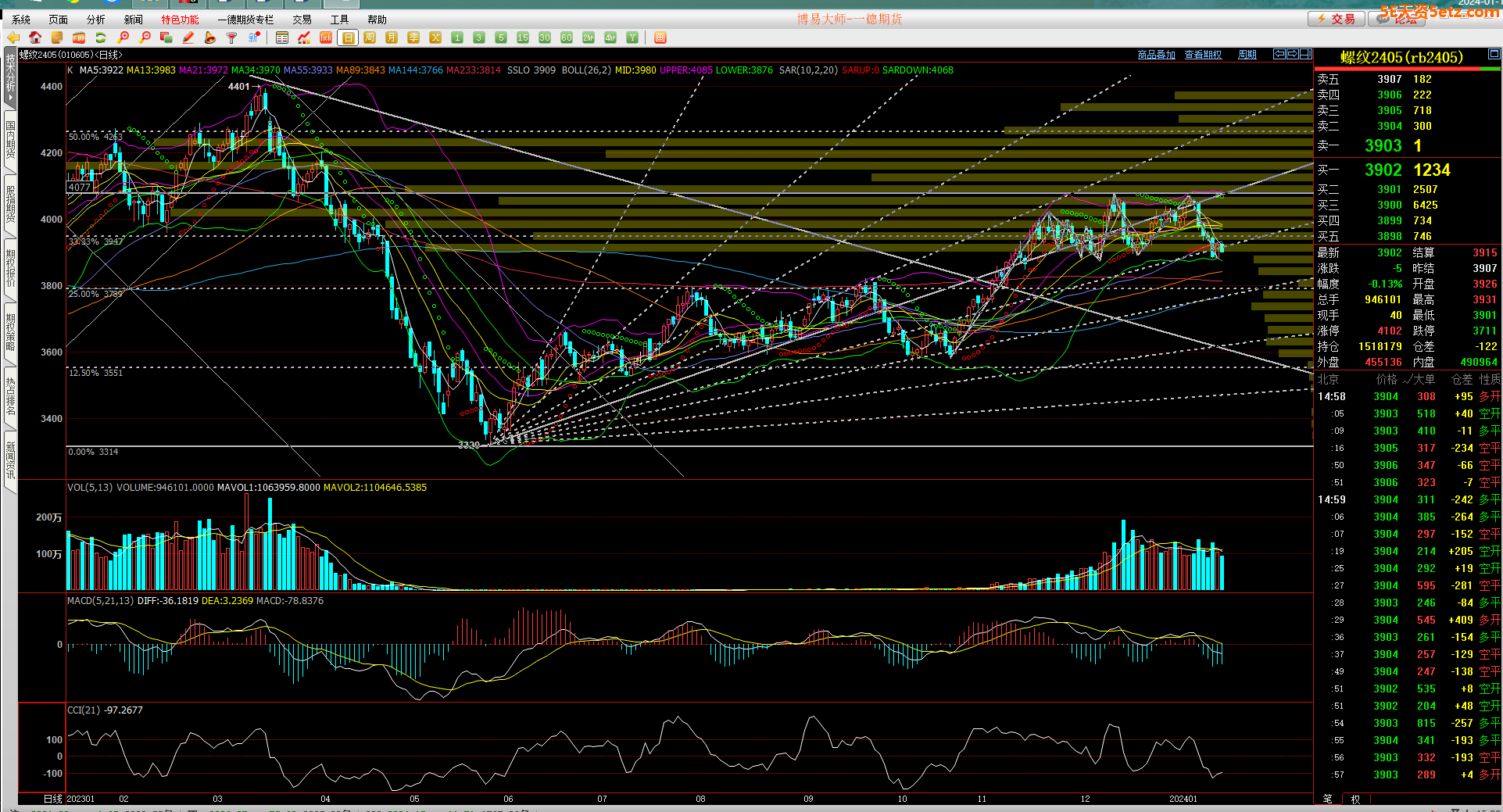1503x812 pixels.
Task: Switch to 国内期货 side tab
Action: point(10,141)
